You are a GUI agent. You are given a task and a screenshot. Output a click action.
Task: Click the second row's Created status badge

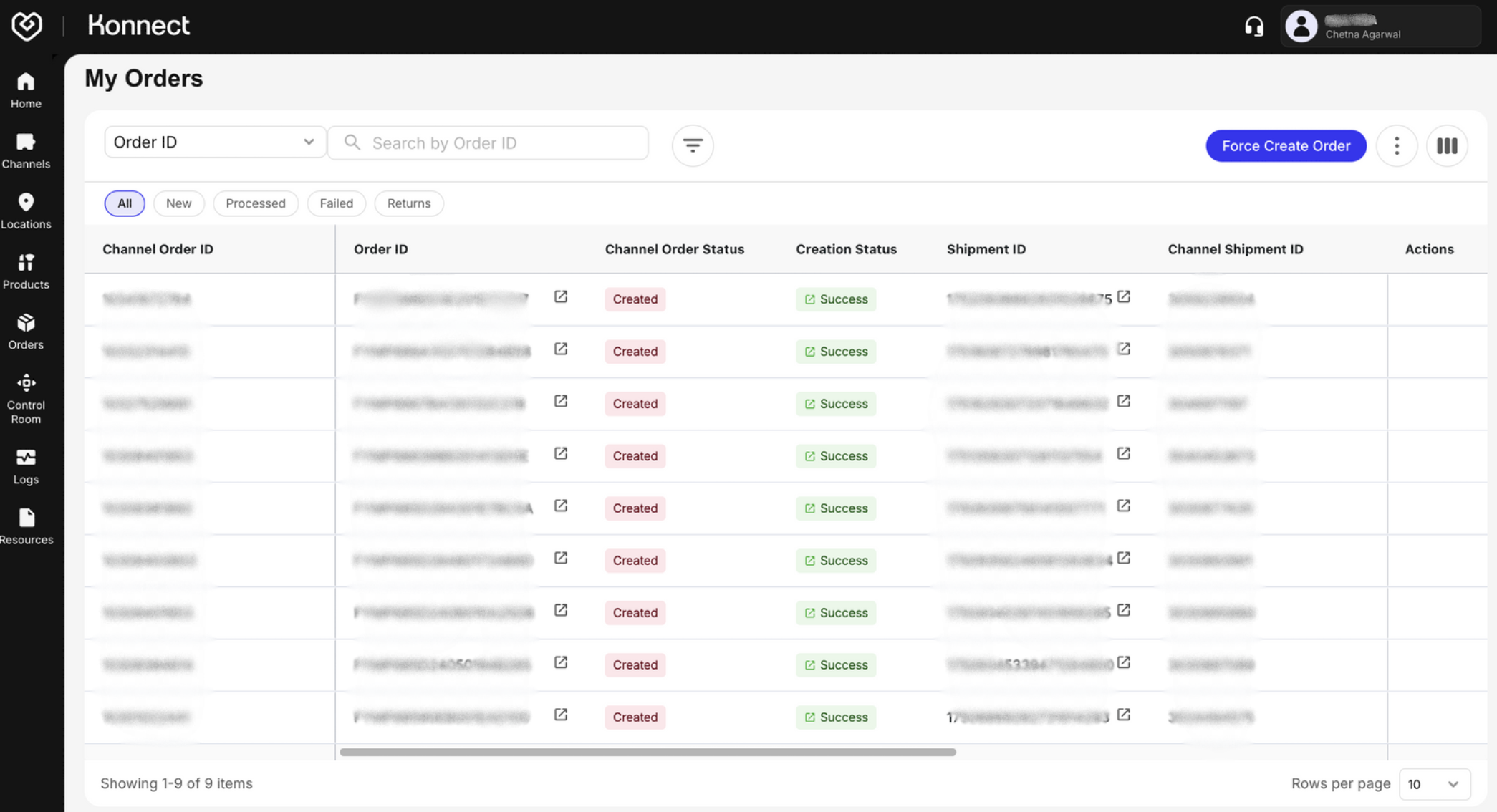pyautogui.click(x=635, y=352)
